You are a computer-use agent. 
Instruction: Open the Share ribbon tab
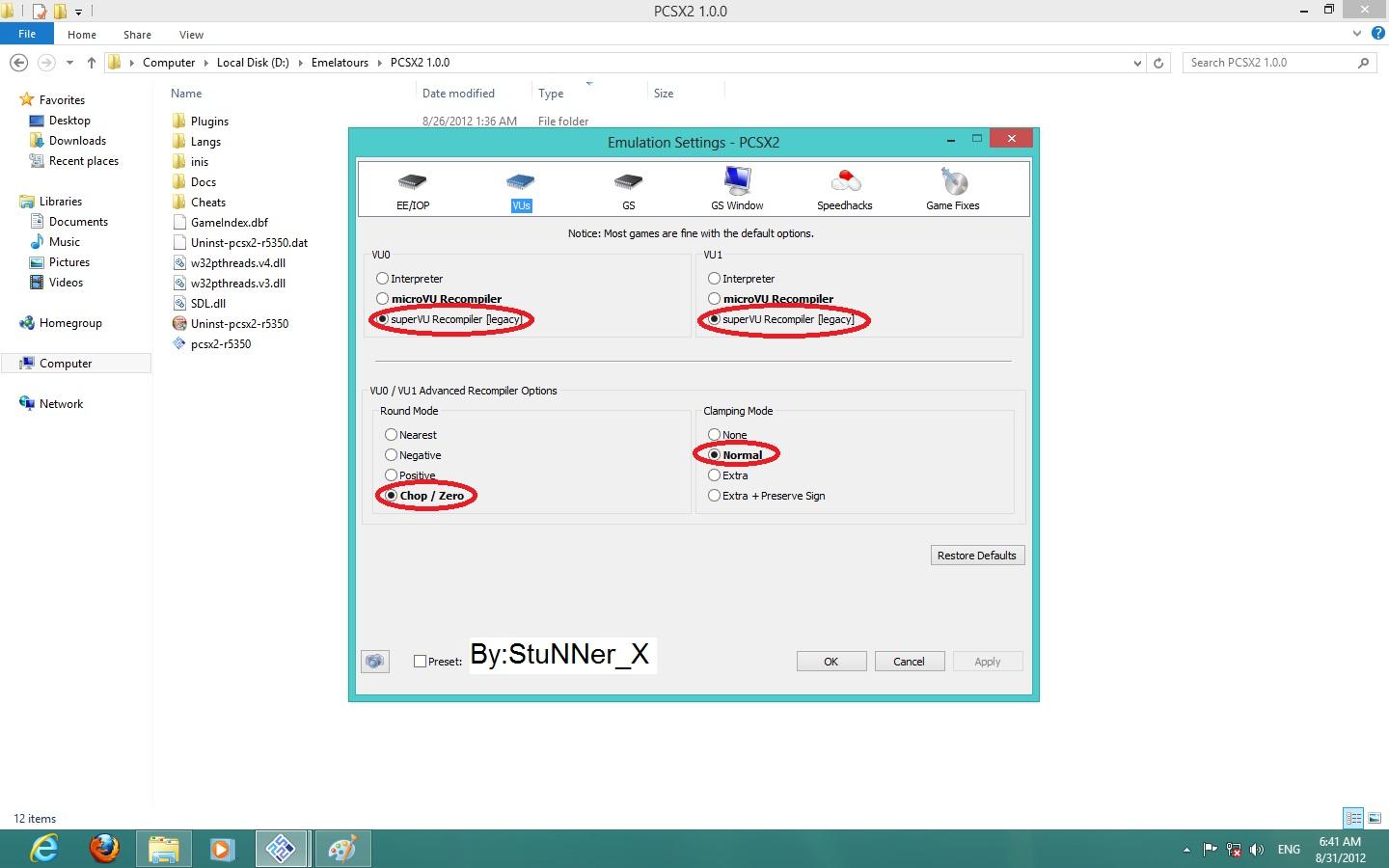(137, 34)
